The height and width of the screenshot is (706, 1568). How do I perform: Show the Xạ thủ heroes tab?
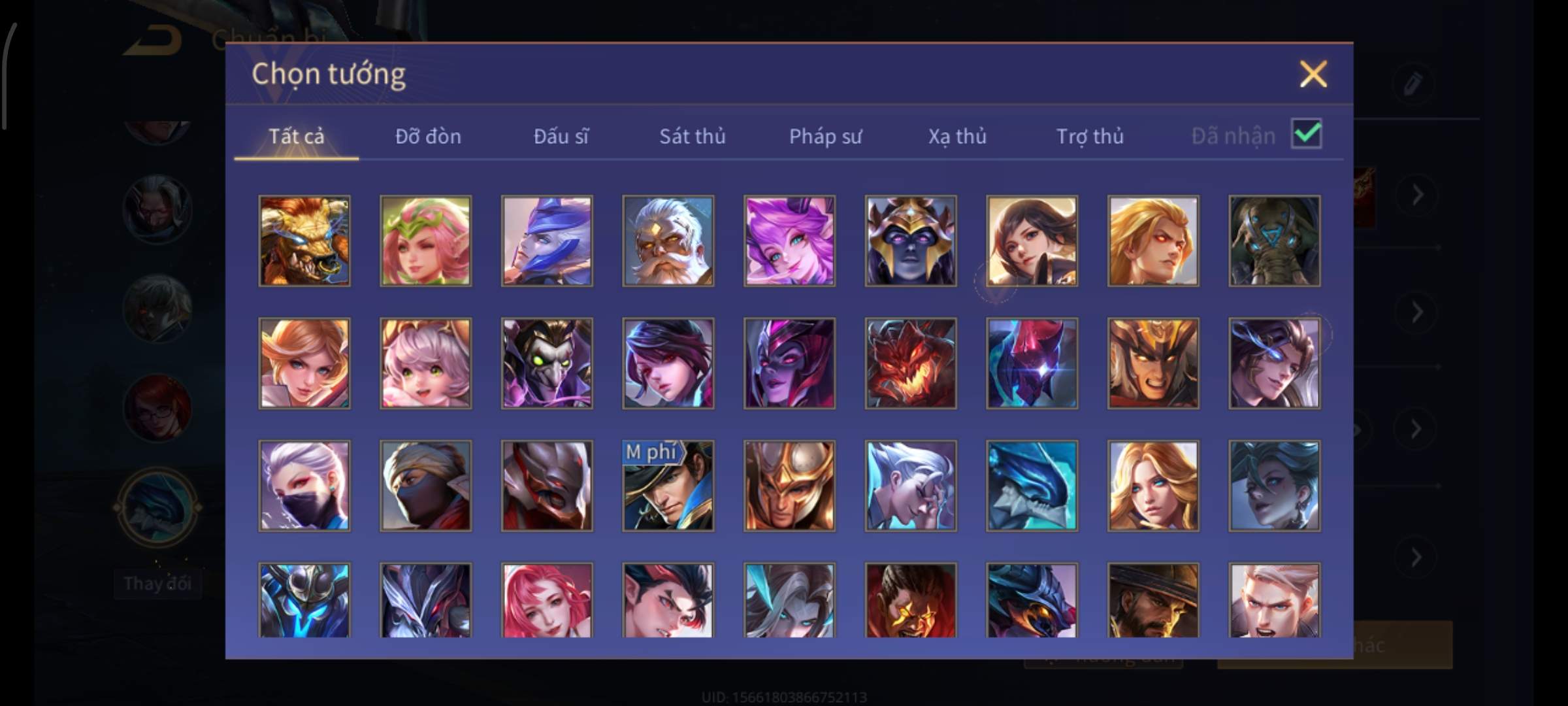point(958,136)
